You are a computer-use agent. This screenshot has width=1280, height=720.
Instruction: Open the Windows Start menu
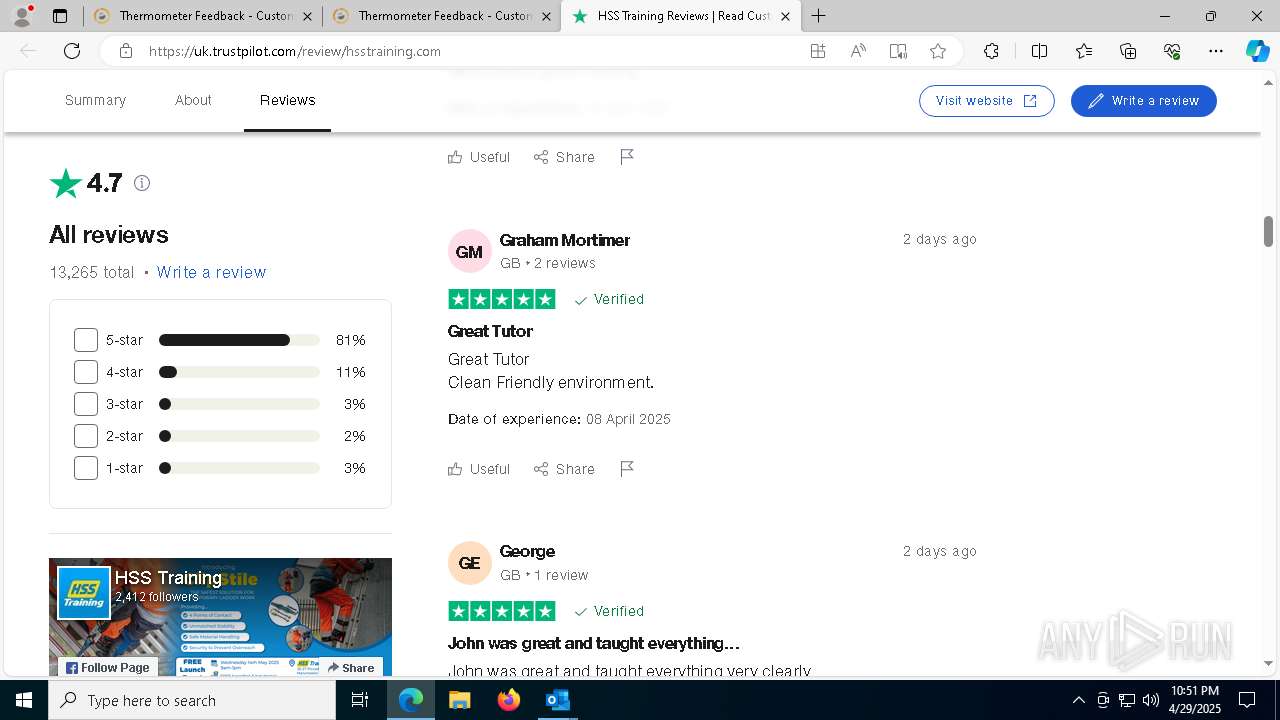[24, 700]
